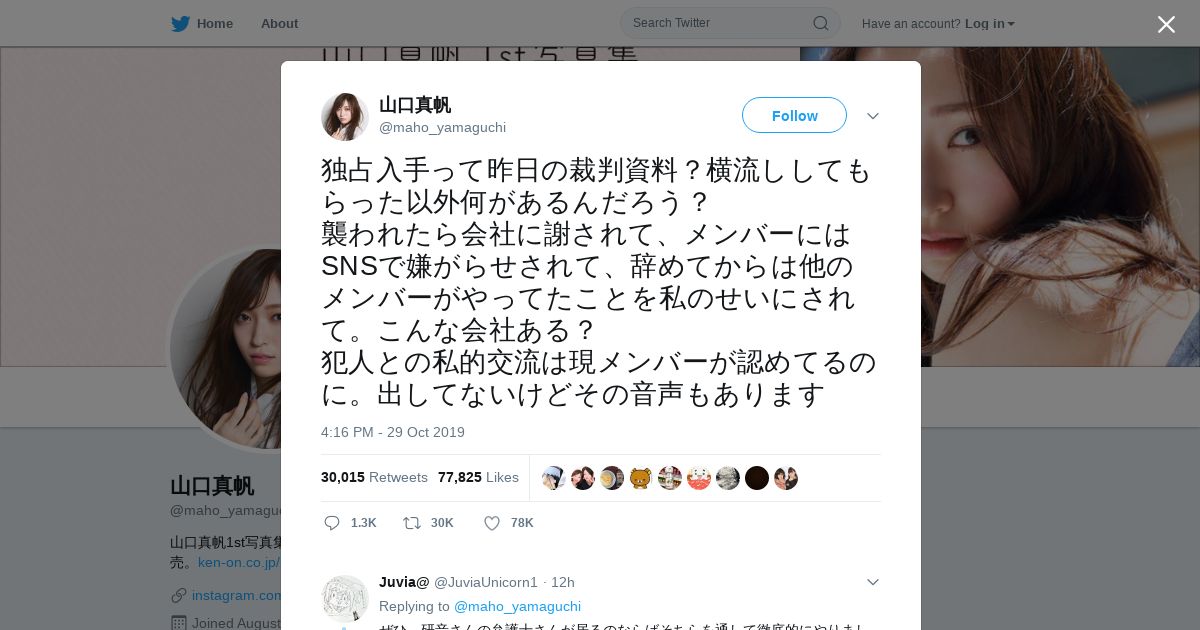Close the tweet overlay with X icon

point(1166,24)
